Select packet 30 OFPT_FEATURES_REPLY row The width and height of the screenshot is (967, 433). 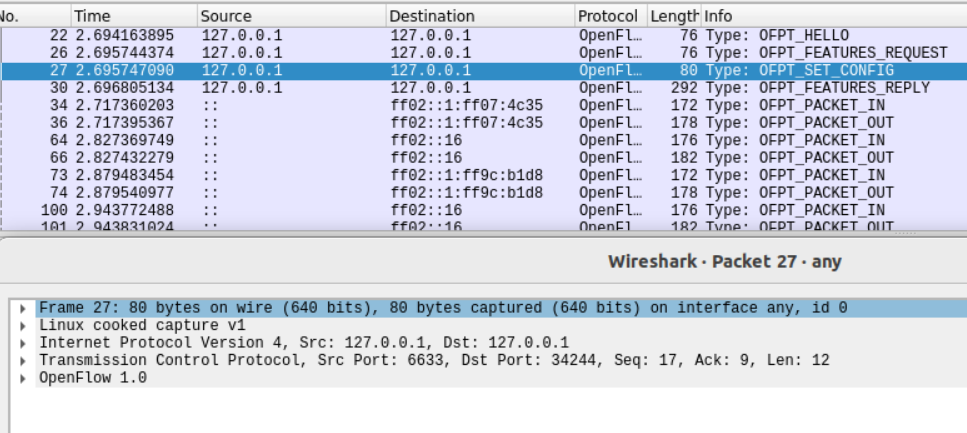tap(480, 88)
